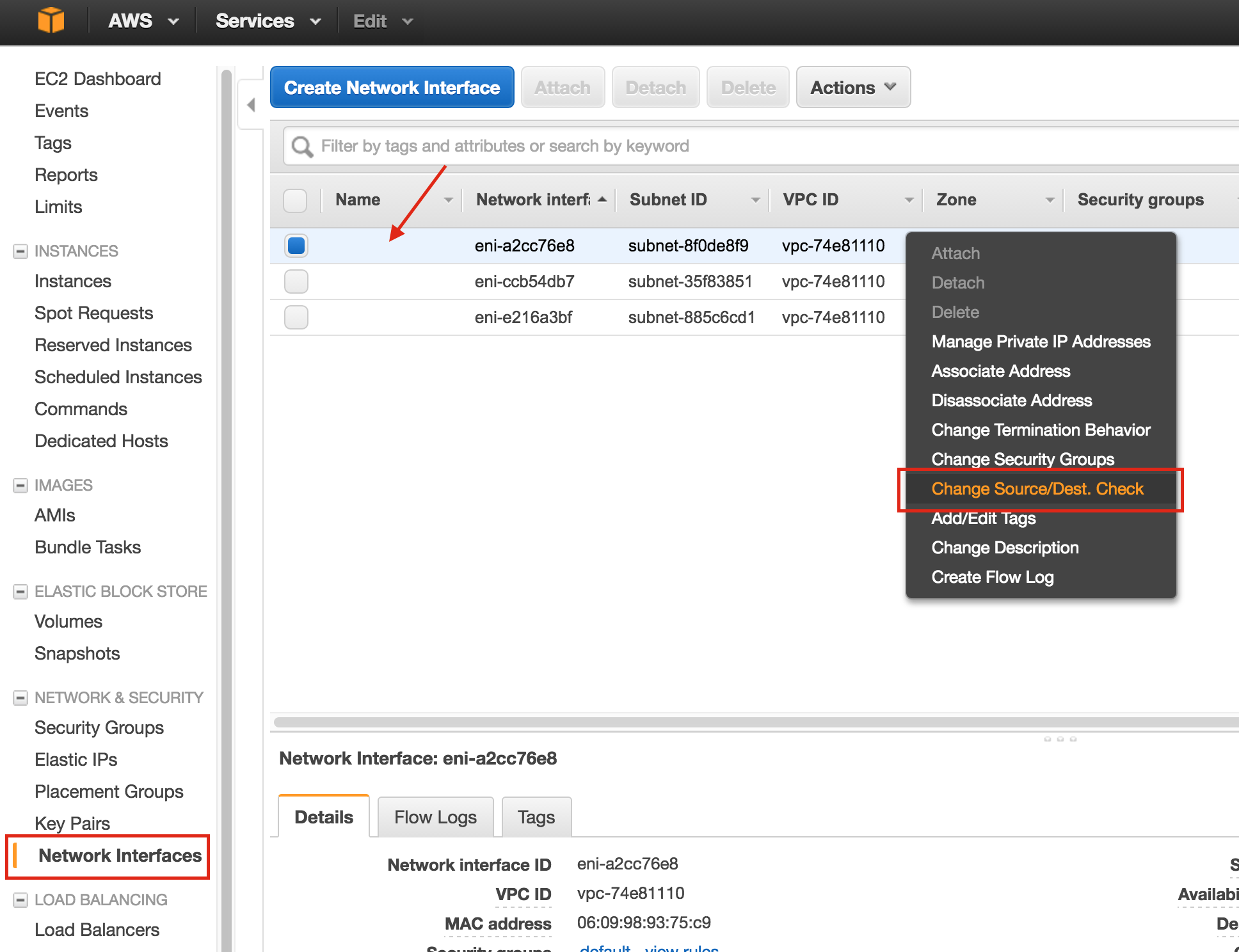Switch to the Flow Logs tab
This screenshot has height=952, width=1239.
point(435,818)
